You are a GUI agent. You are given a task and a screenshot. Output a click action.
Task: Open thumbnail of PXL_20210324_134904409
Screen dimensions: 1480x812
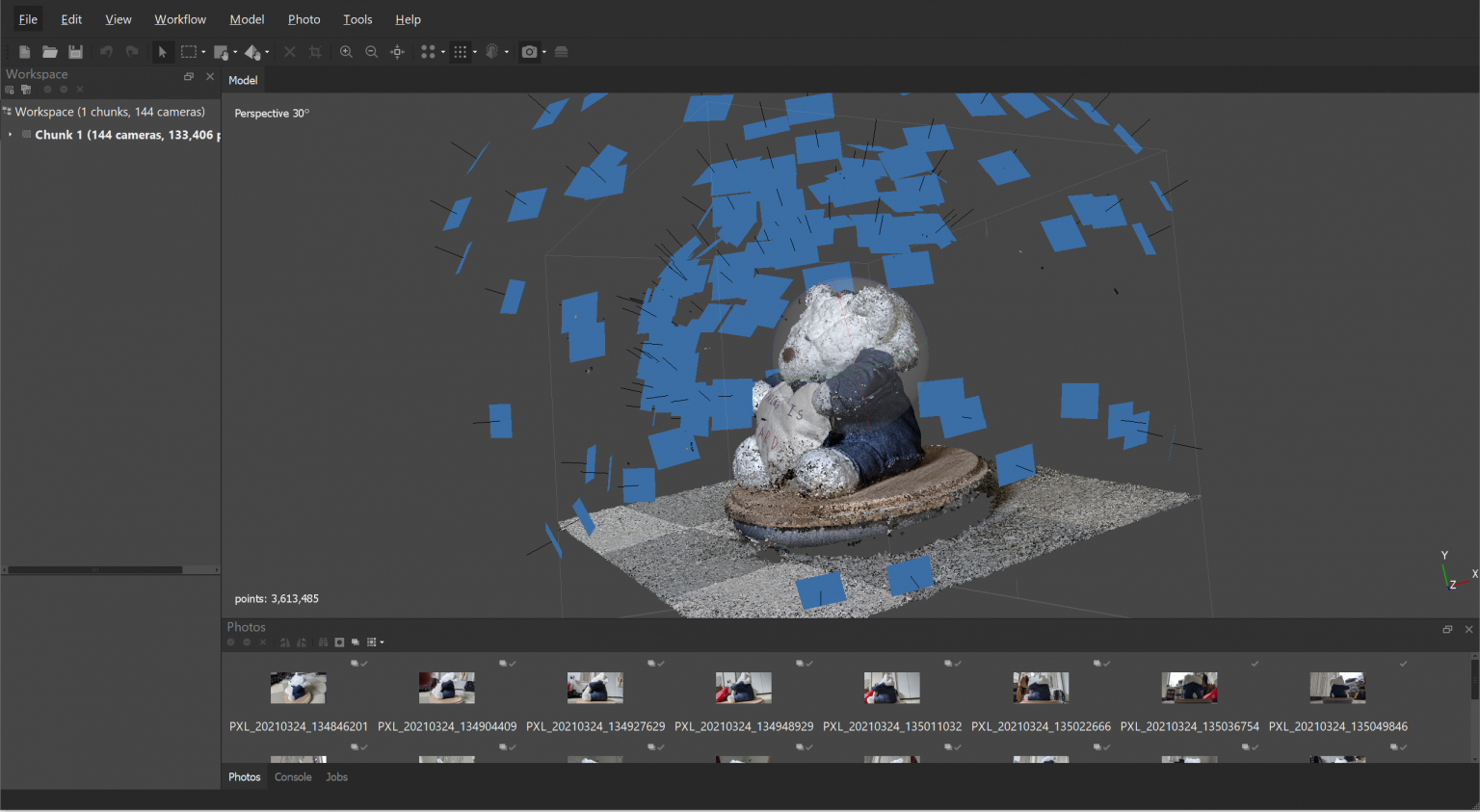(446, 687)
